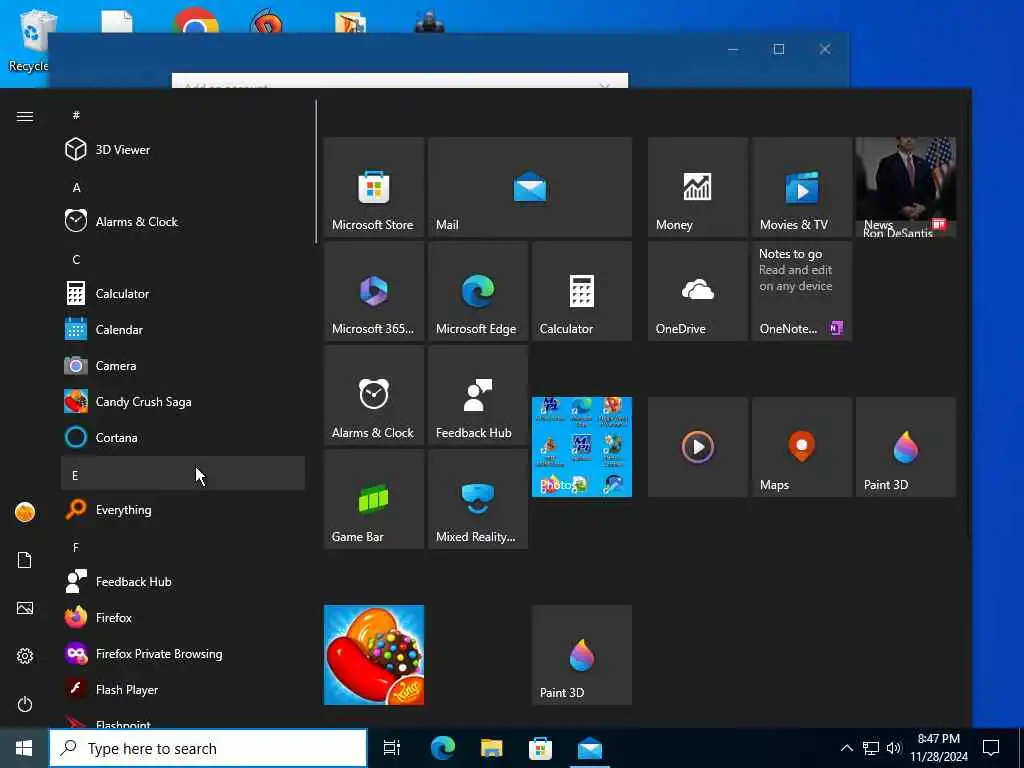
Task: Open Flash Player from app list
Action: coord(183,689)
